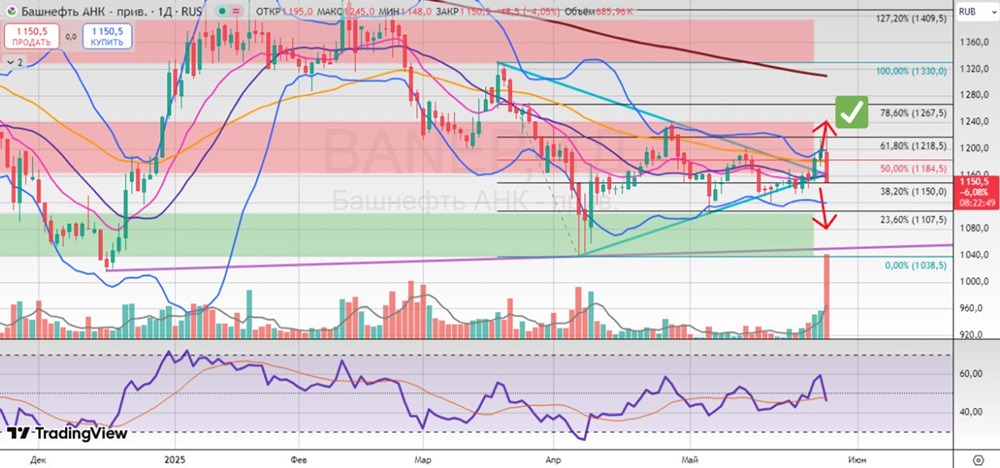Click the 1040,0 price scale label
The width and height of the screenshot is (1000, 468).
(x=973, y=255)
